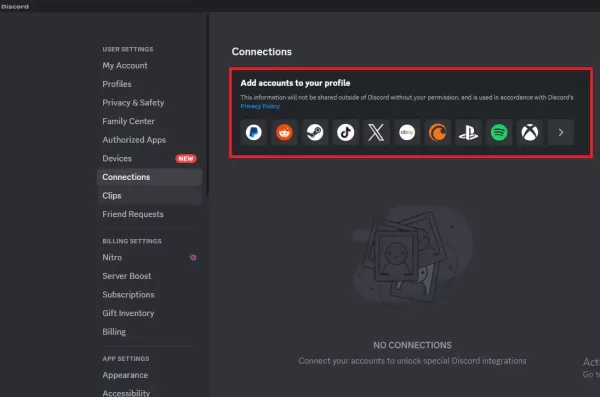This screenshot has width=600, height=397.
Task: Connect a PayPal account
Action: [x=254, y=132]
